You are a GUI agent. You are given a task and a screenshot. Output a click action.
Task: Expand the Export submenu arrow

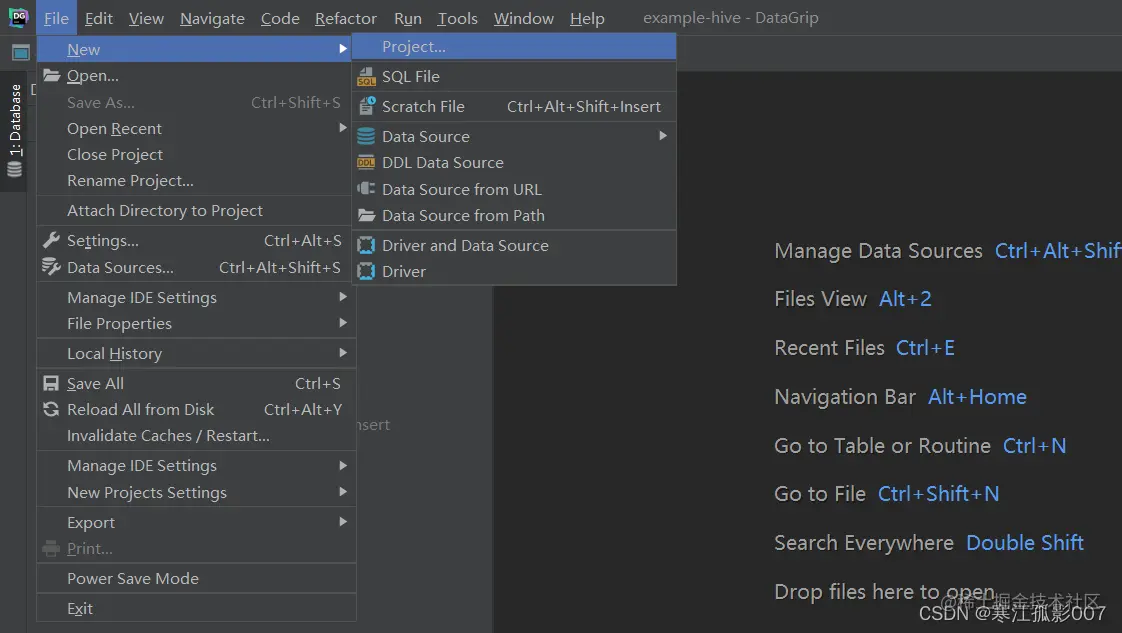pyautogui.click(x=343, y=521)
